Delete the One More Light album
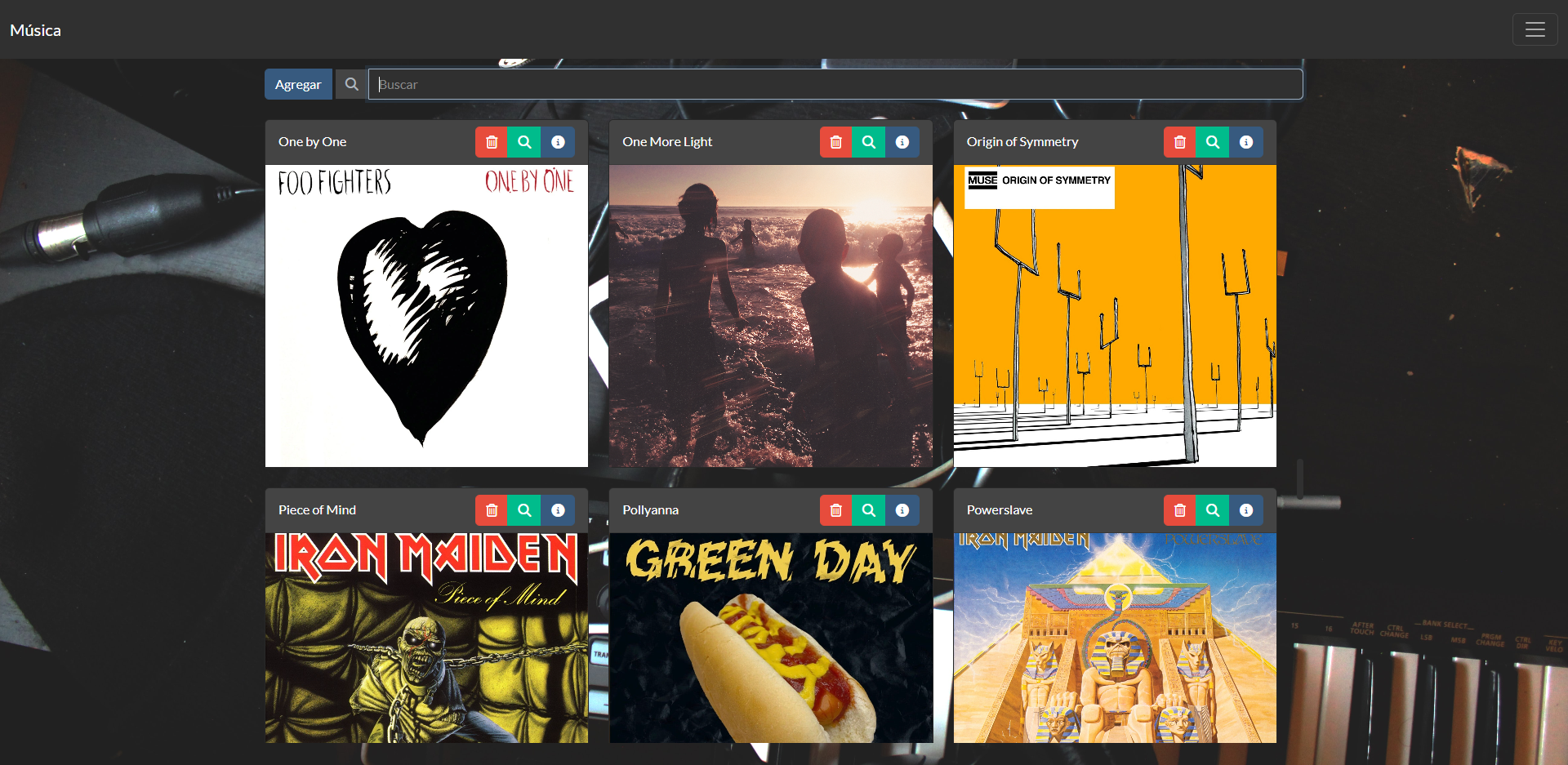Screen dimensions: 1568x765 coord(835,142)
